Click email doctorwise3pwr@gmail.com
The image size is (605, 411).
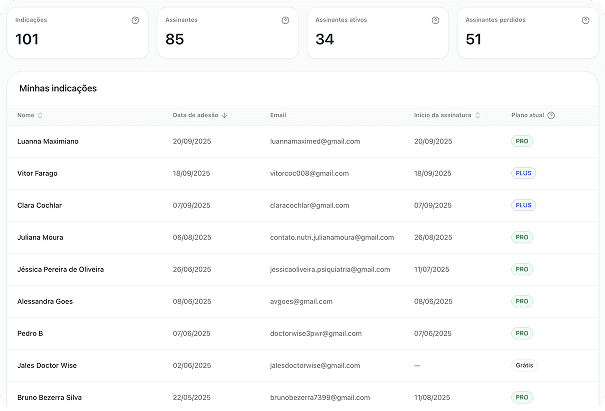coord(316,334)
